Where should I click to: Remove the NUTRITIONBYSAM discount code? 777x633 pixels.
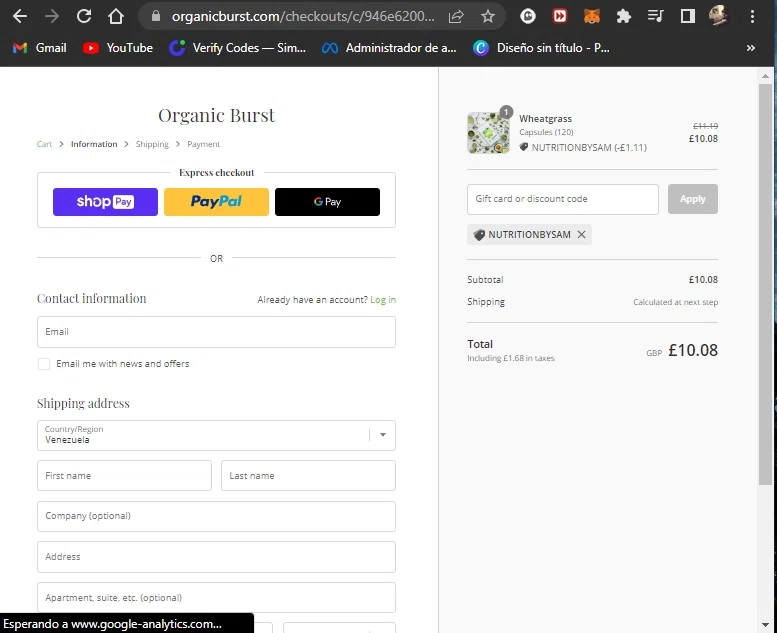[582, 234]
